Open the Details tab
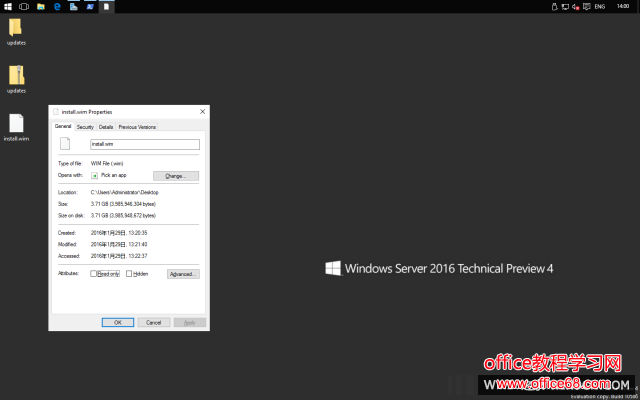The height and width of the screenshot is (400, 640). click(x=106, y=127)
